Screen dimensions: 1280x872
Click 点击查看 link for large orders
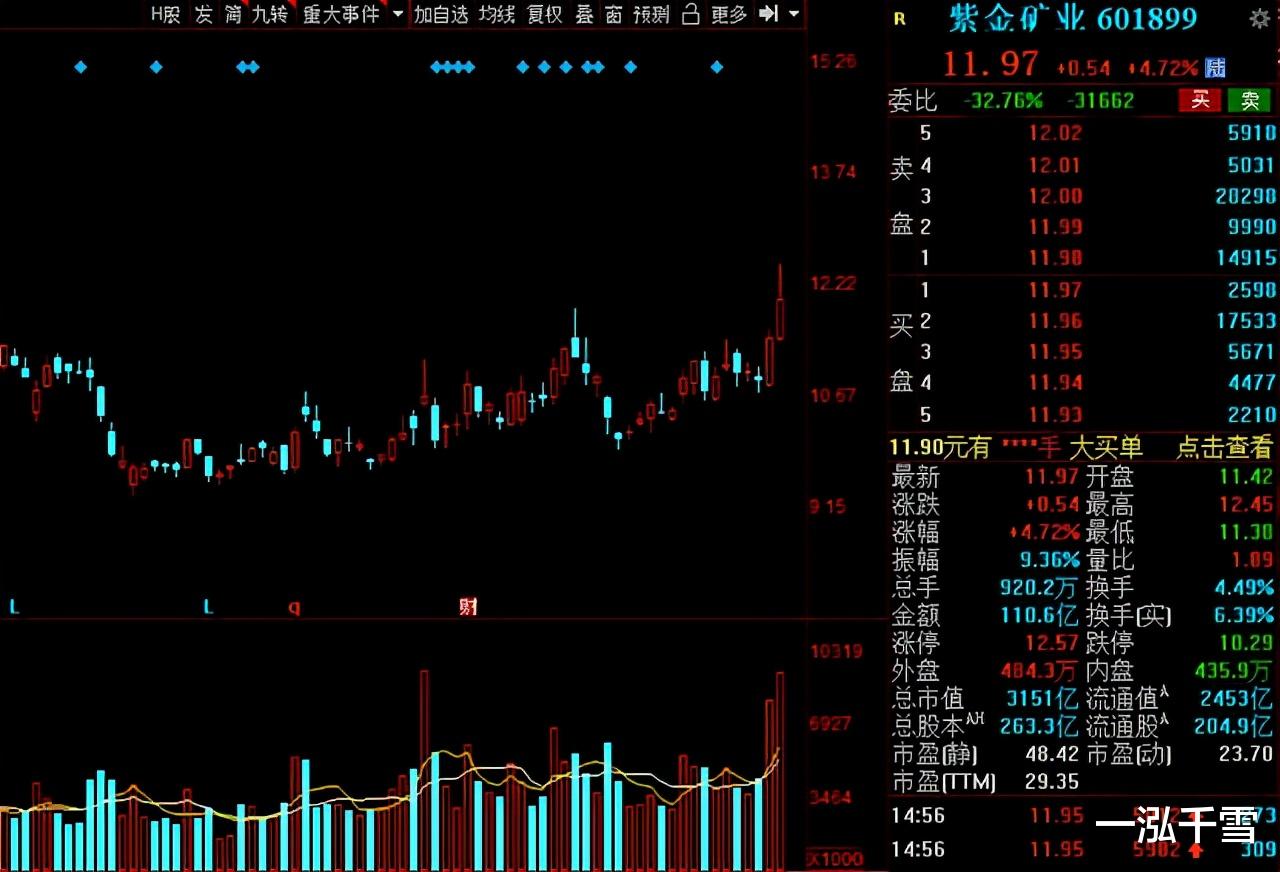pyautogui.click(x=1224, y=447)
